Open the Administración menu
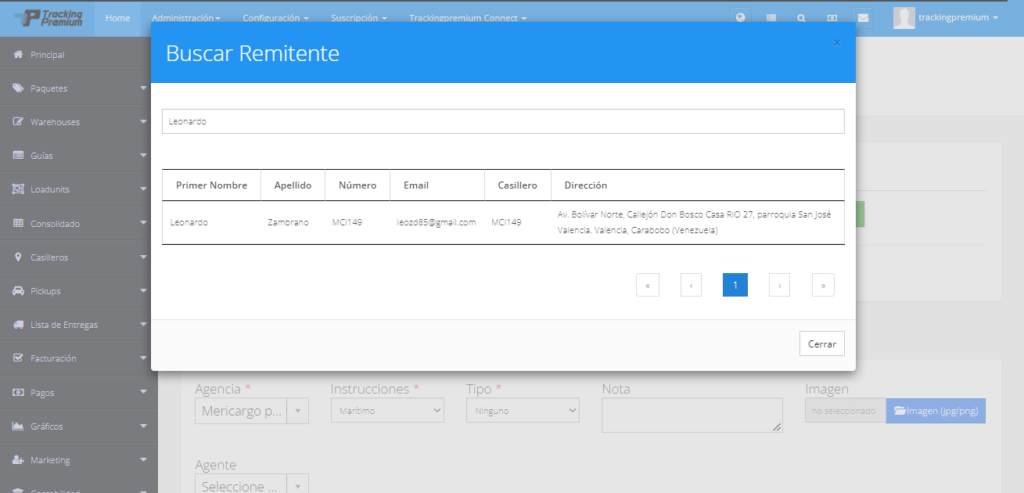 point(185,18)
